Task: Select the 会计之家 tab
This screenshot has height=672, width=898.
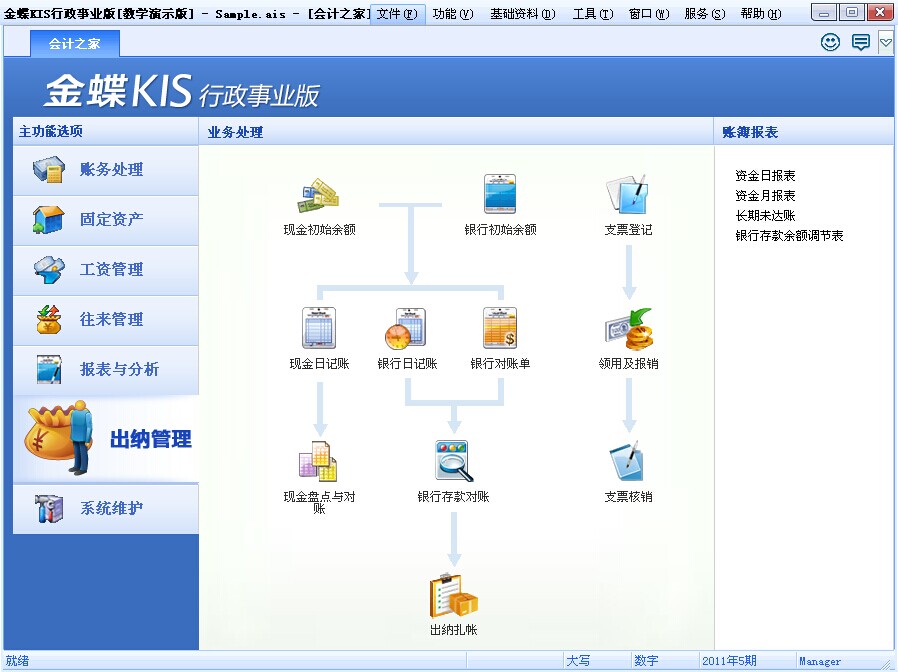Action: [74, 44]
